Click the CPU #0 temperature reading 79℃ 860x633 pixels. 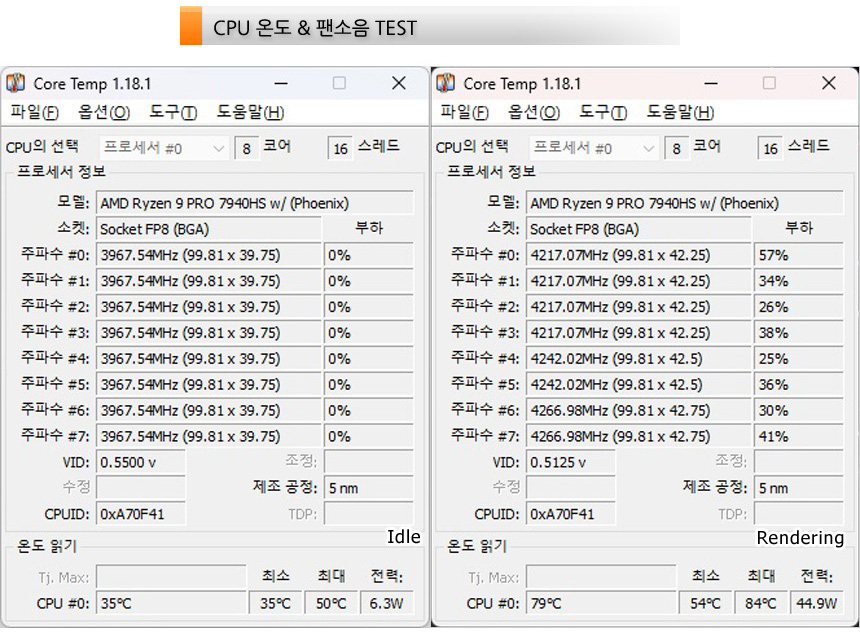pyautogui.click(x=601, y=603)
